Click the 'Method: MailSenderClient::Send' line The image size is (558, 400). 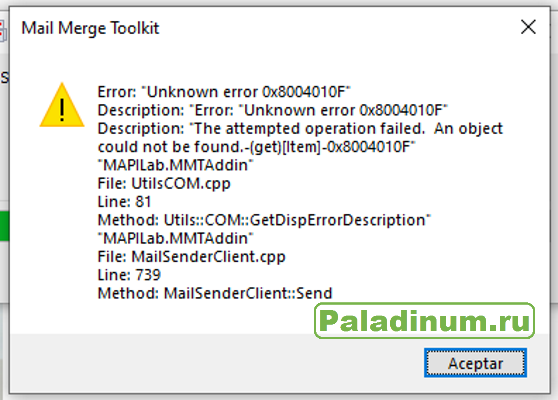point(215,293)
